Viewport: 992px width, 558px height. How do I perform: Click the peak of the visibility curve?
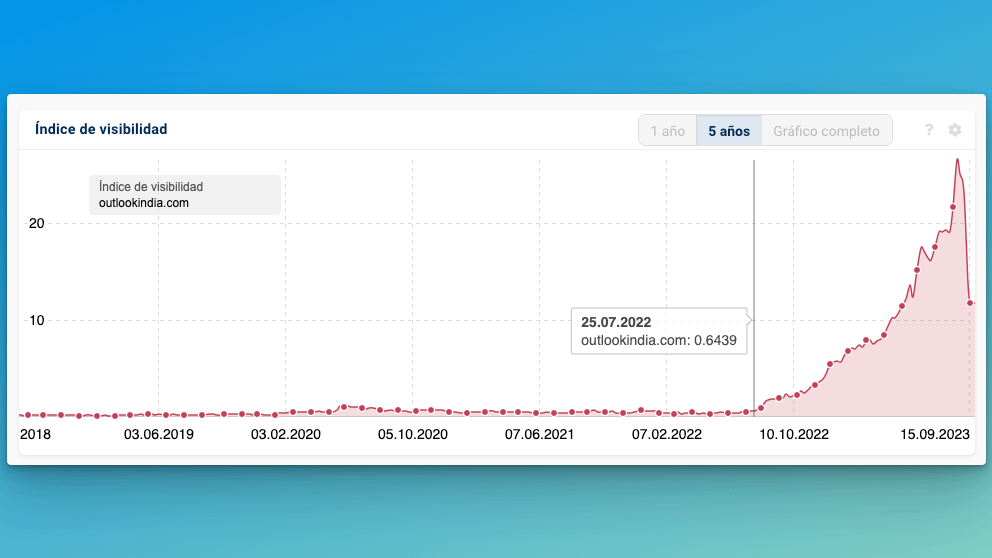coord(957,160)
